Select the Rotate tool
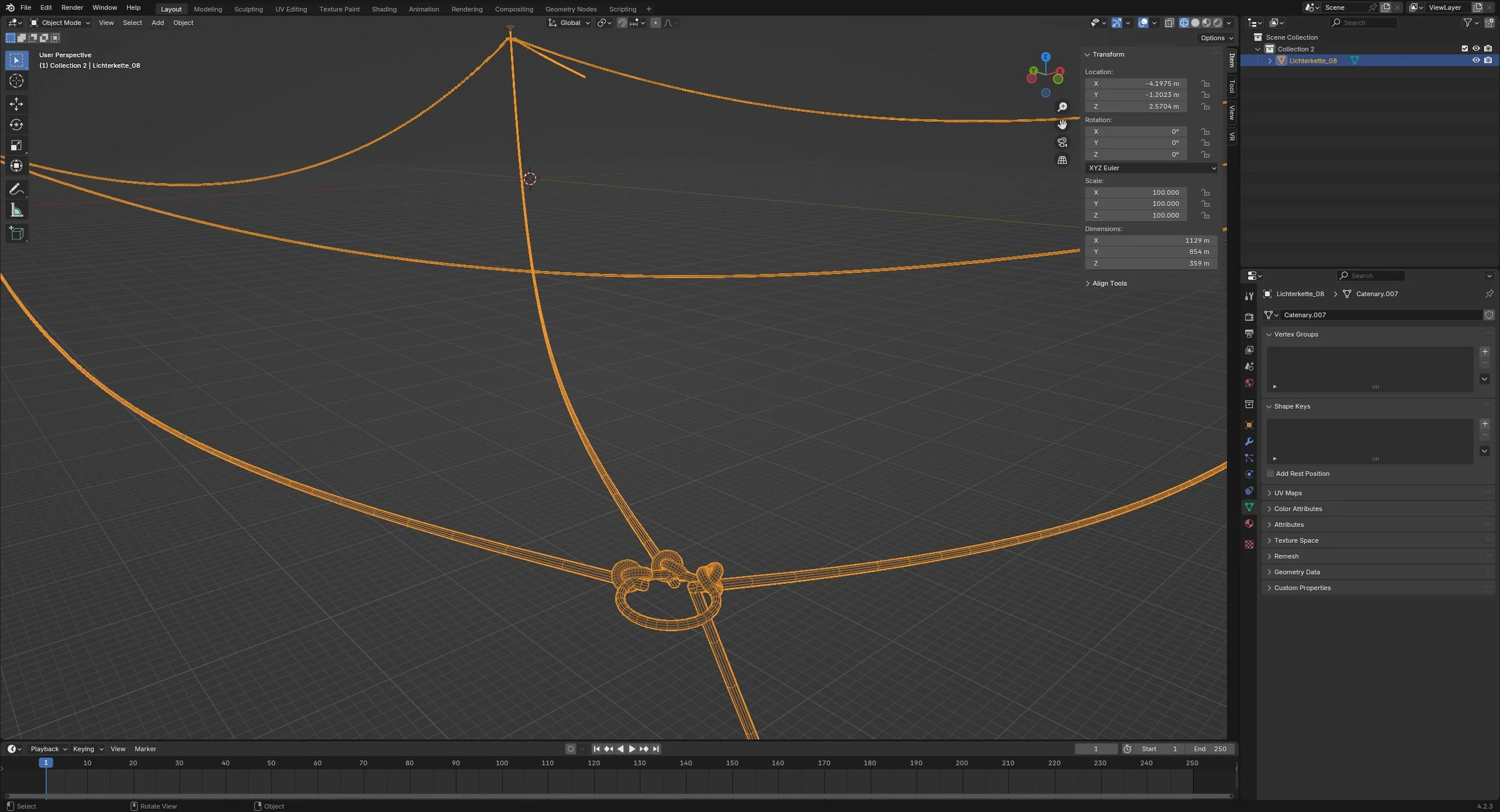The height and width of the screenshot is (812, 1500). point(16,125)
